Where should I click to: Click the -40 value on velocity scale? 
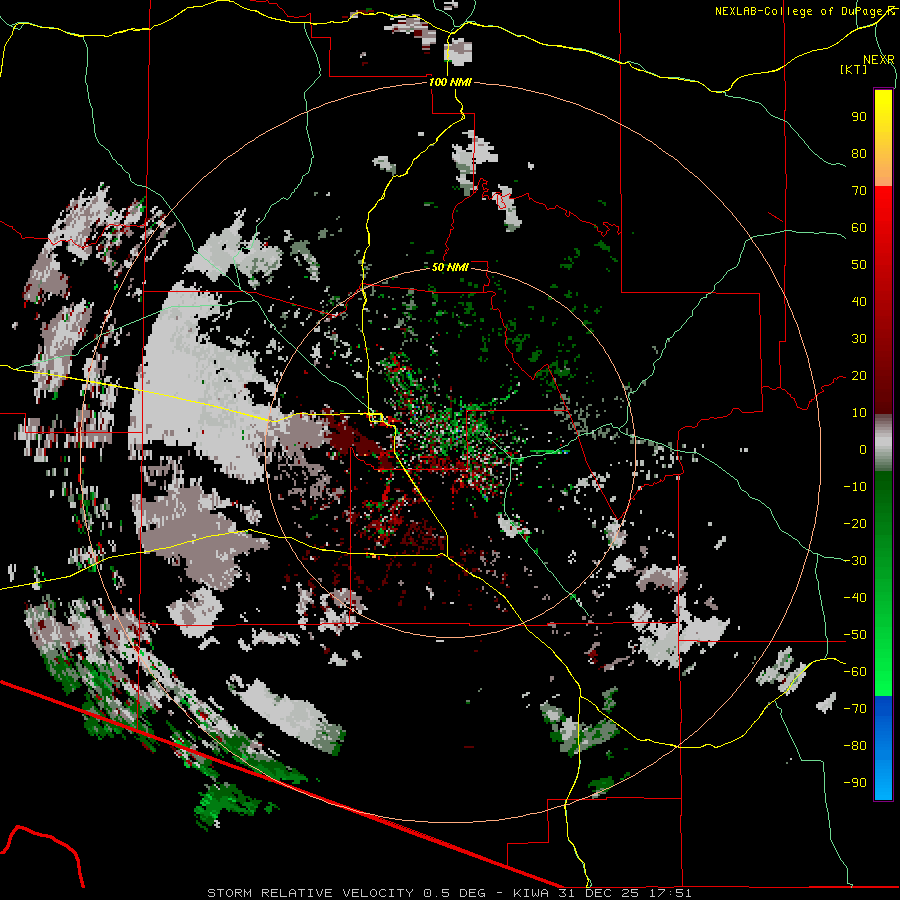855,598
